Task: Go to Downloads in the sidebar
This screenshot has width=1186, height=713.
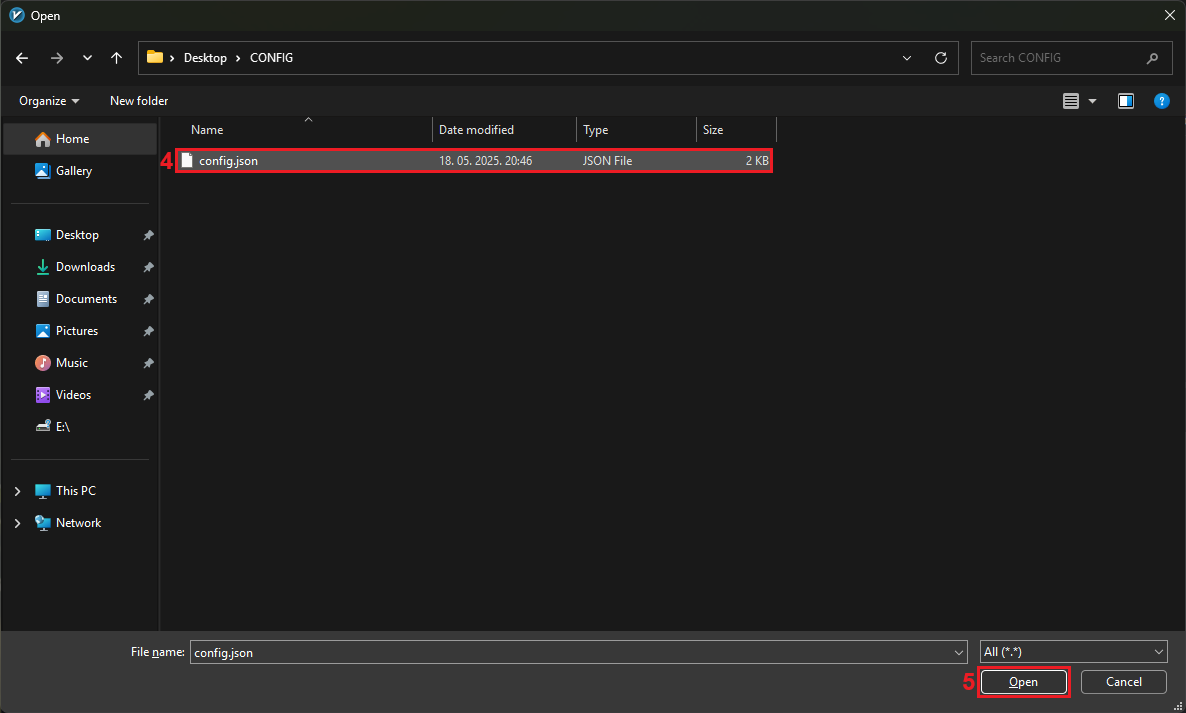Action: (x=85, y=267)
